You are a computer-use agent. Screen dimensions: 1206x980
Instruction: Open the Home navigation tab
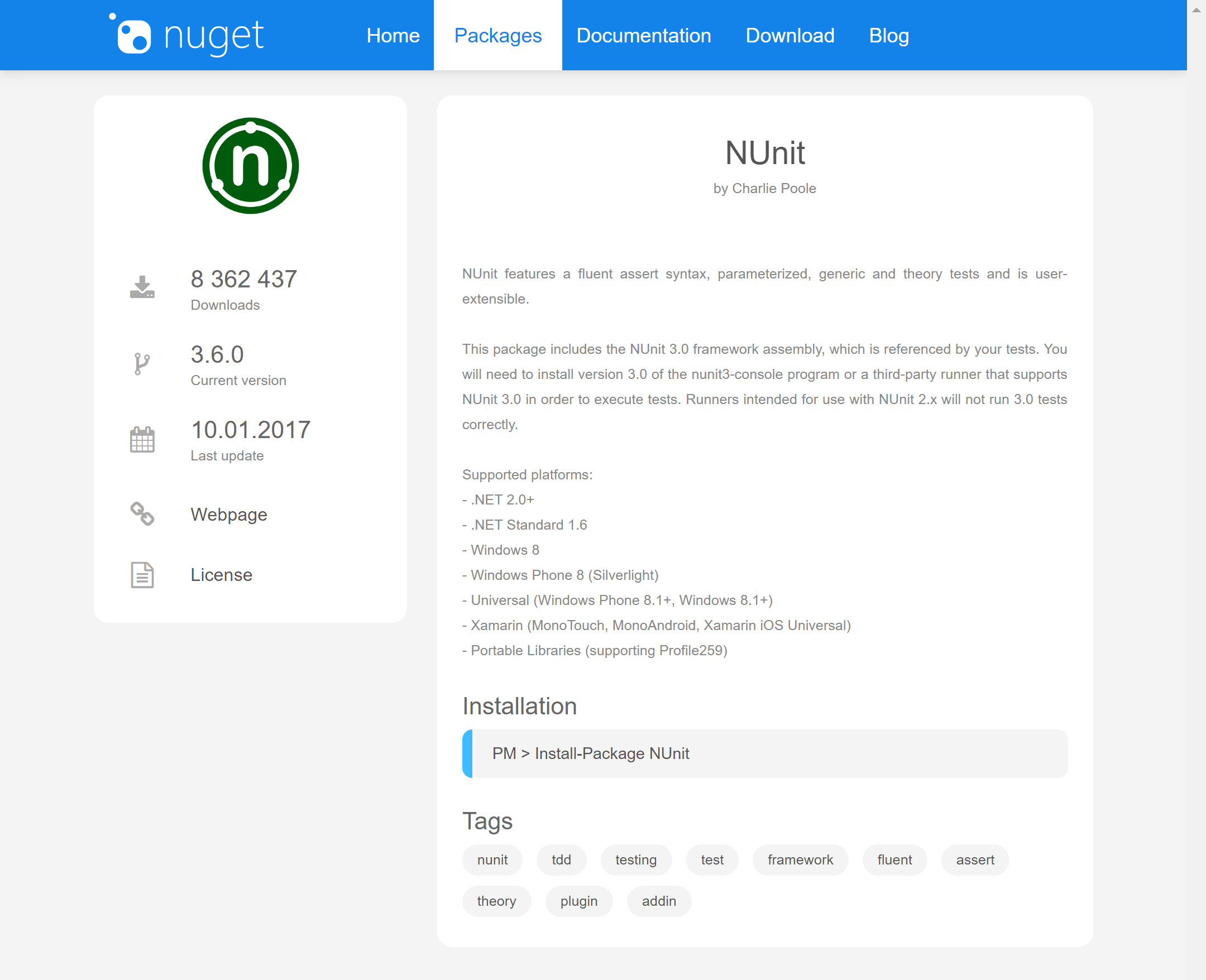[x=393, y=36]
